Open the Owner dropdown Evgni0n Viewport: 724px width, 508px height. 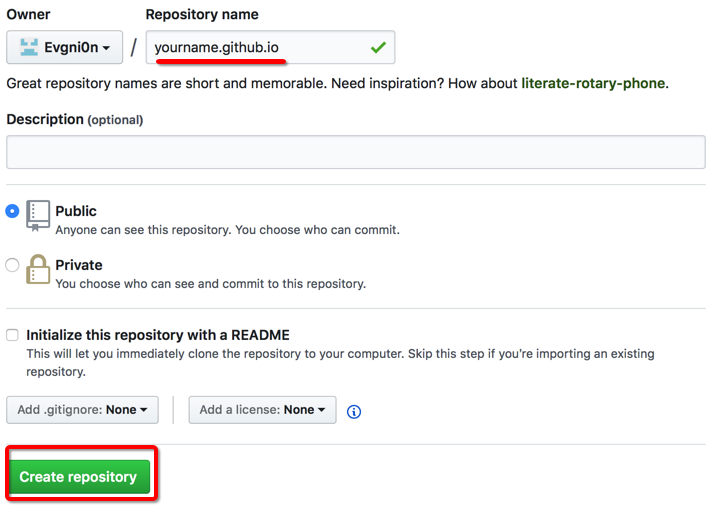[65, 47]
